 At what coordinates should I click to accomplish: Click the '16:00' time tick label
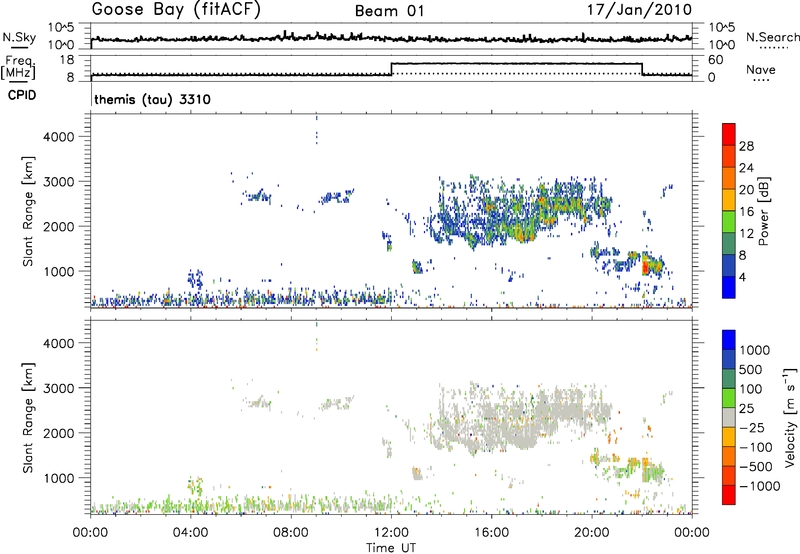pyautogui.click(x=491, y=533)
